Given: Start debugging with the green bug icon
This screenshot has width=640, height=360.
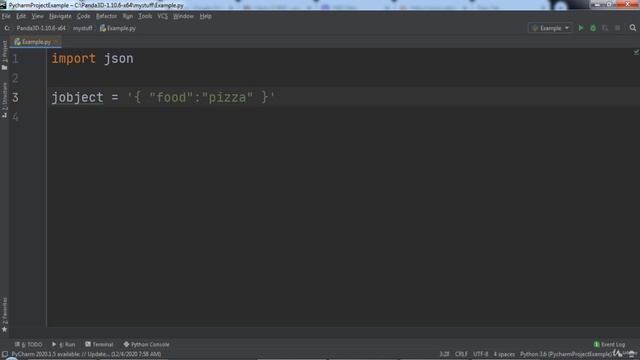Looking at the screenshot, I should pyautogui.click(x=593, y=28).
